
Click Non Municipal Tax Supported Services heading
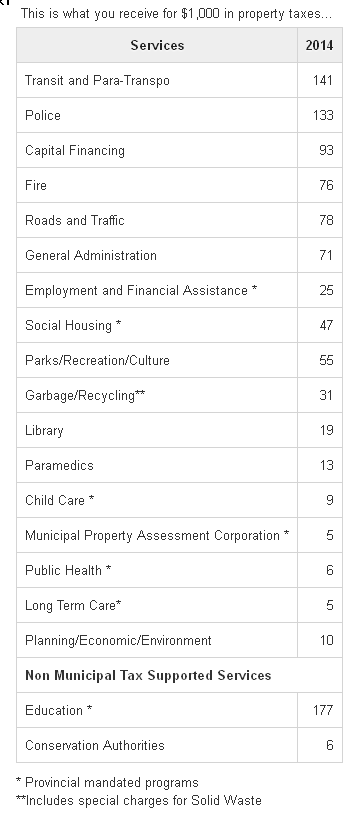coord(148,675)
